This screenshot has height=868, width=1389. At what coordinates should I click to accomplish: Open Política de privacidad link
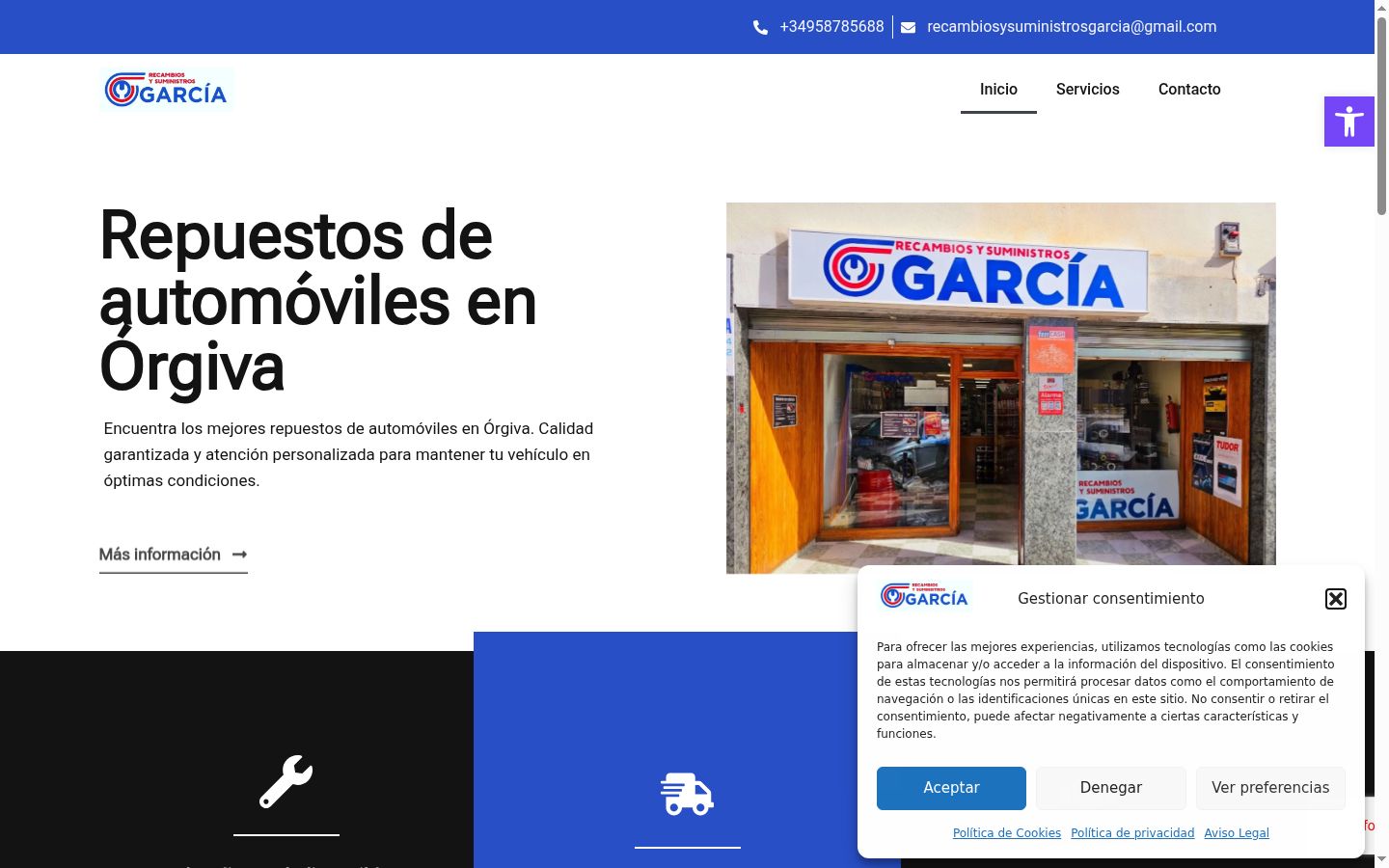(x=1132, y=833)
